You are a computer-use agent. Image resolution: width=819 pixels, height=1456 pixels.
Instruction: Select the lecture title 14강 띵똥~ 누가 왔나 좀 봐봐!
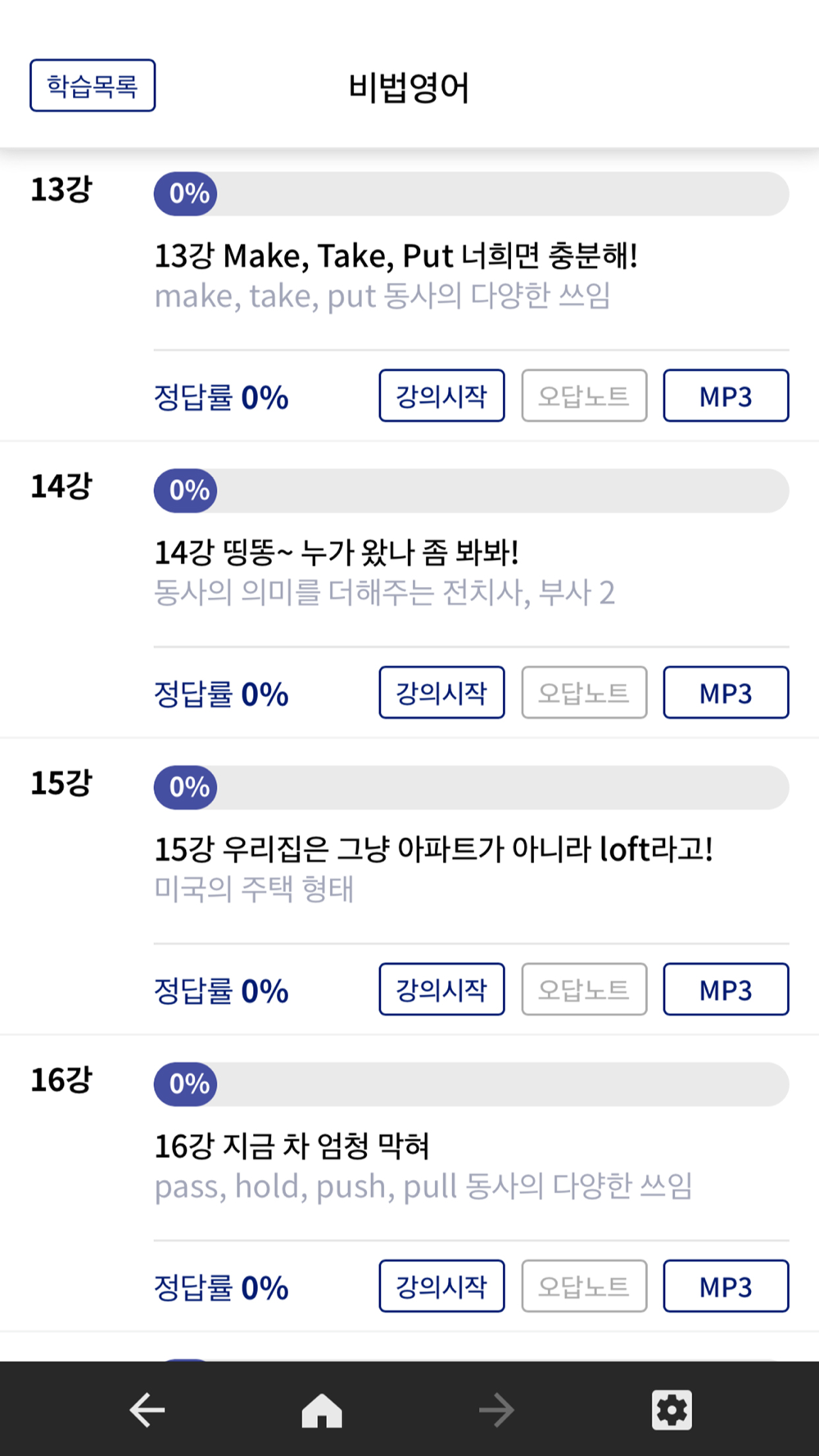[x=337, y=553]
